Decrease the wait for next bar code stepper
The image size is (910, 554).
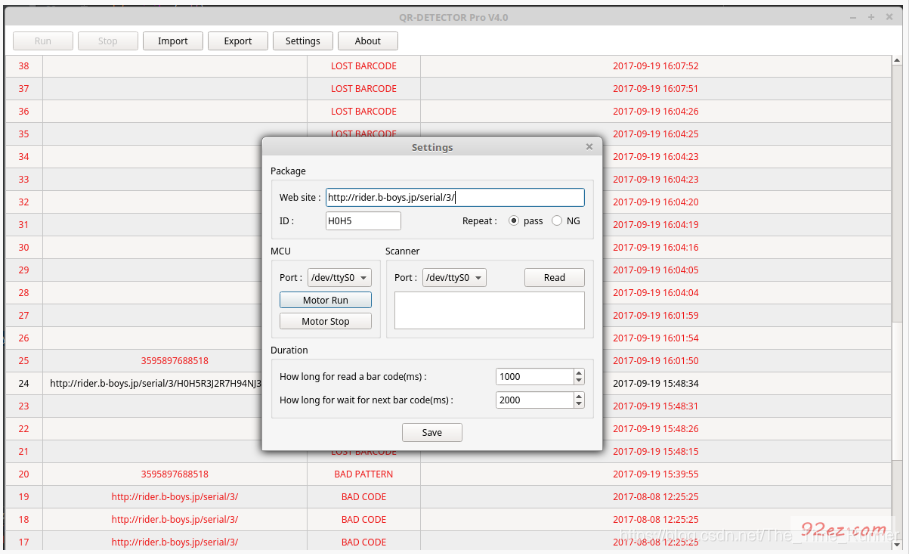click(x=579, y=404)
